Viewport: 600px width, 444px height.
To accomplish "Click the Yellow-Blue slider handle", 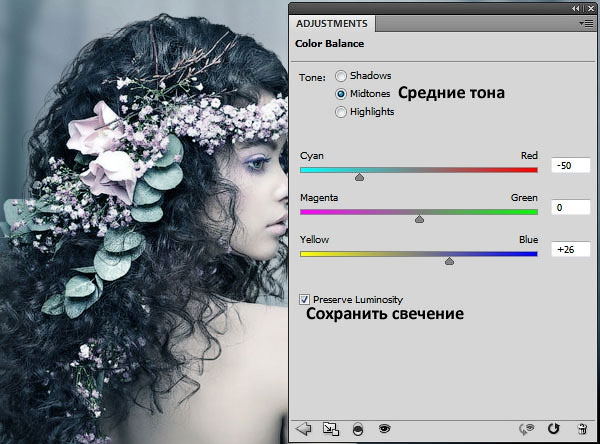I will pos(450,261).
